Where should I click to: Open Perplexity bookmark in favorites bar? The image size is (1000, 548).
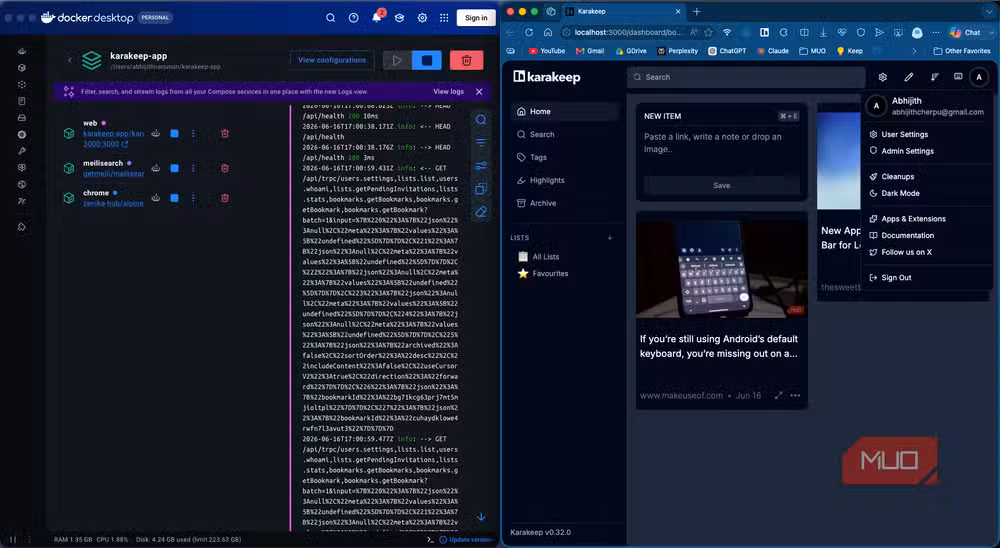pyautogui.click(x=677, y=51)
